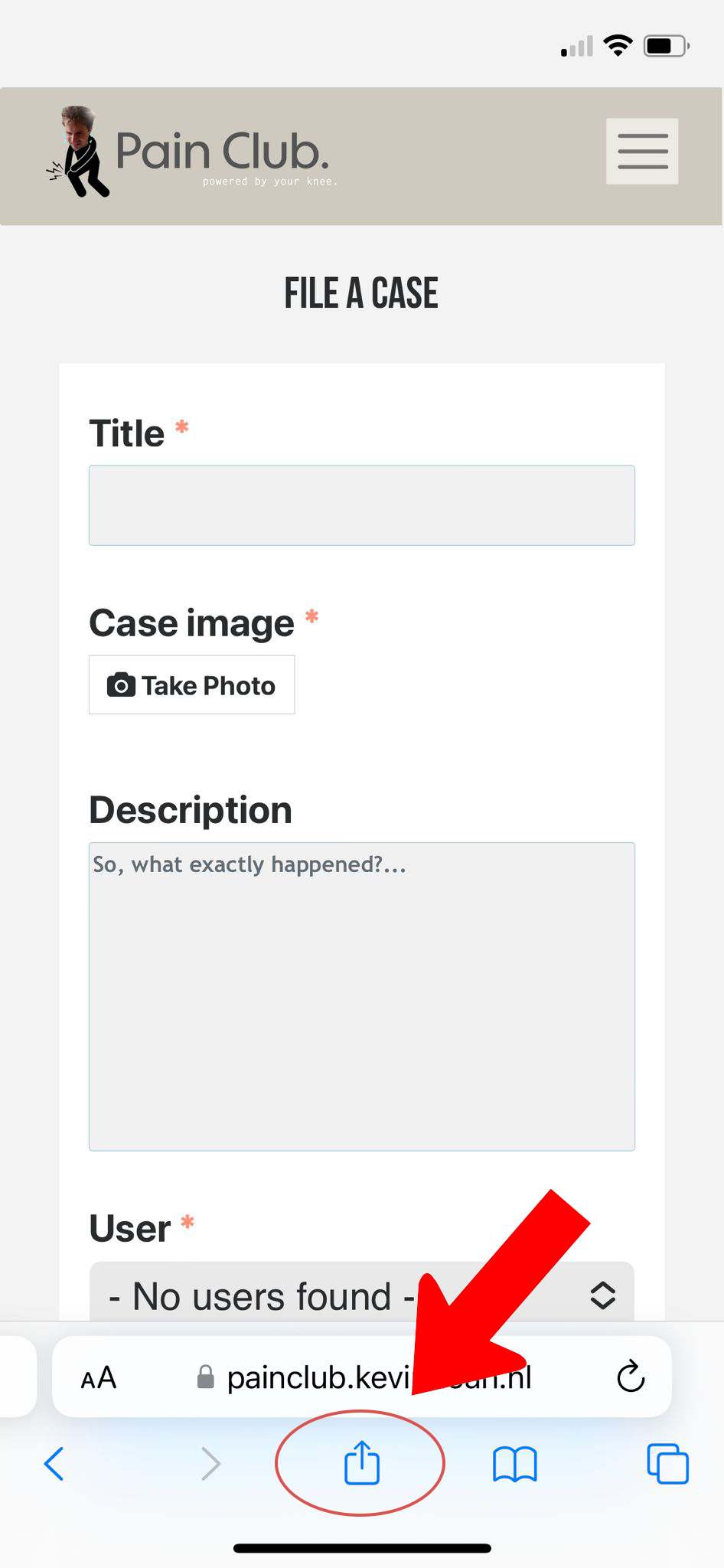Show open tabs overview icon
Viewport: 724px width, 1568px height.
667,1464
